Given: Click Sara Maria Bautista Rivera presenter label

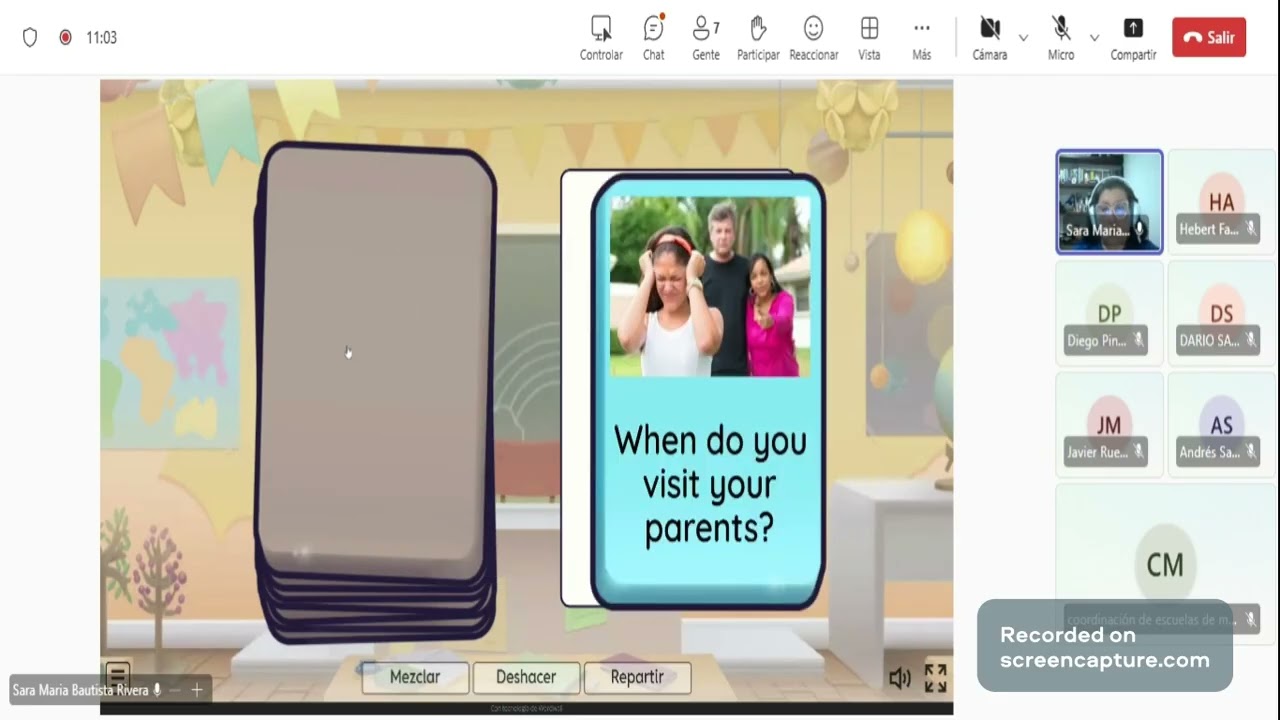Looking at the screenshot, I should pyautogui.click(x=80, y=690).
